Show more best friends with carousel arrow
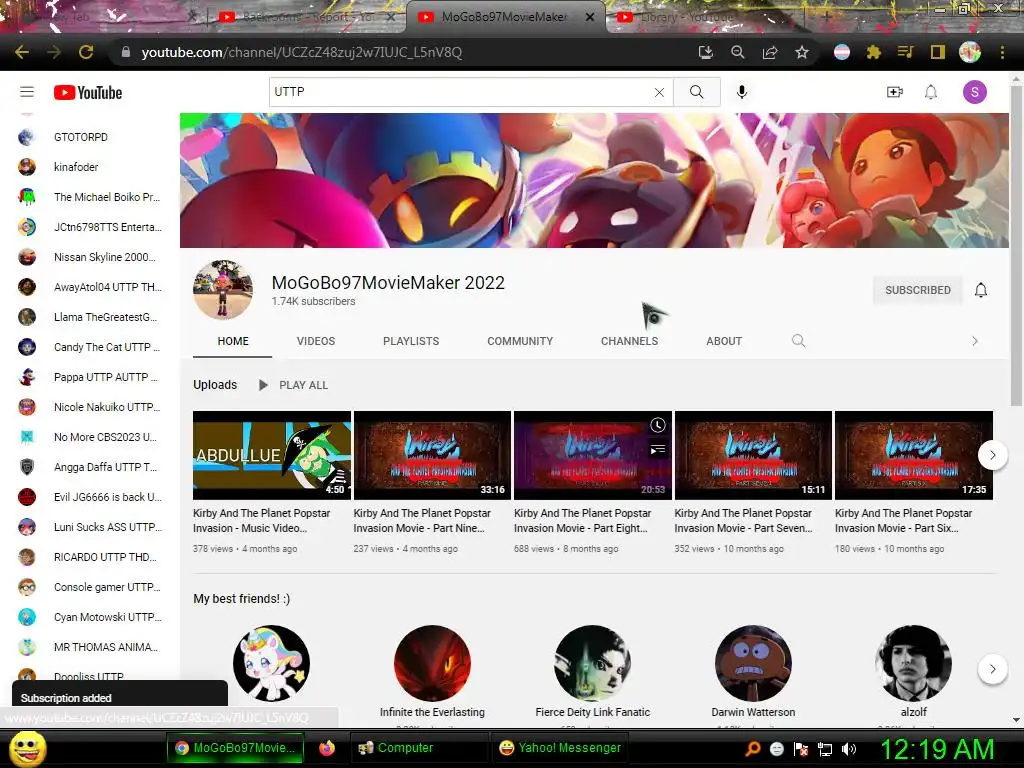Image resolution: width=1024 pixels, height=768 pixels. pos(992,669)
